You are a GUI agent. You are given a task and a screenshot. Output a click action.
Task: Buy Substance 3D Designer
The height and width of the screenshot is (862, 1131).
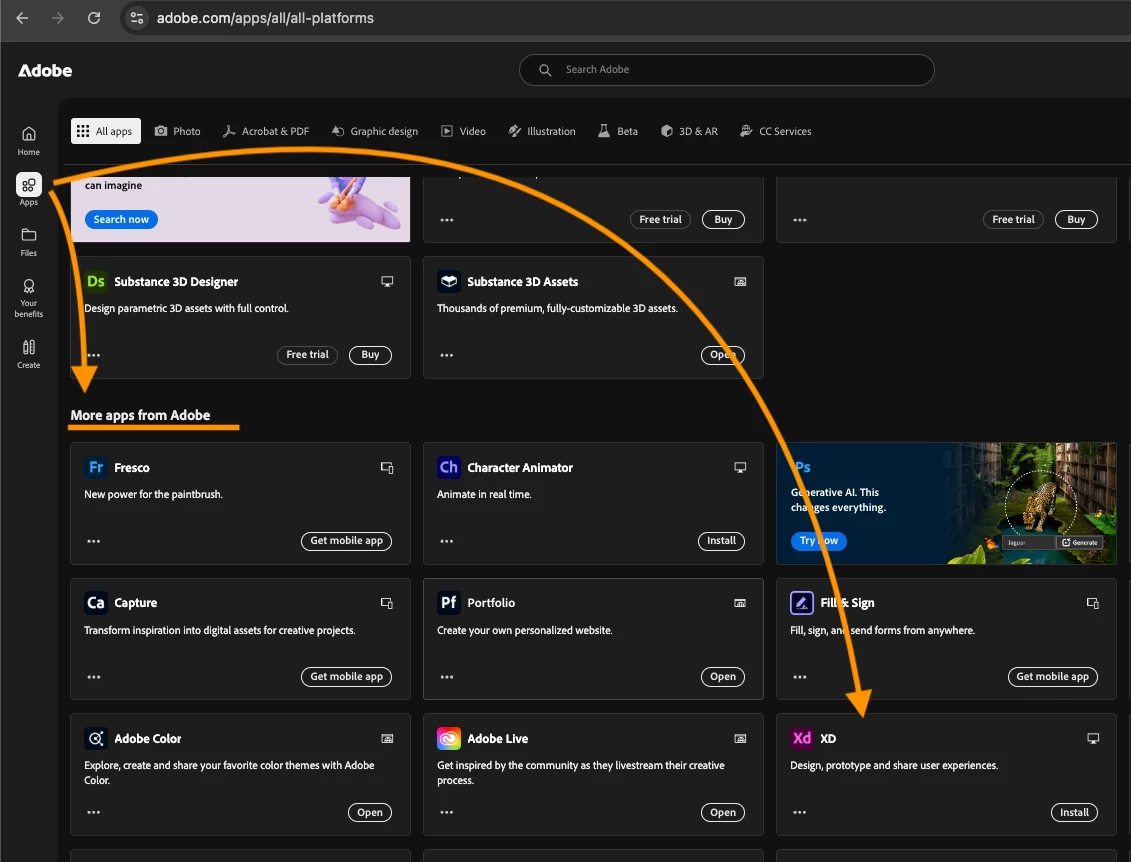370,355
